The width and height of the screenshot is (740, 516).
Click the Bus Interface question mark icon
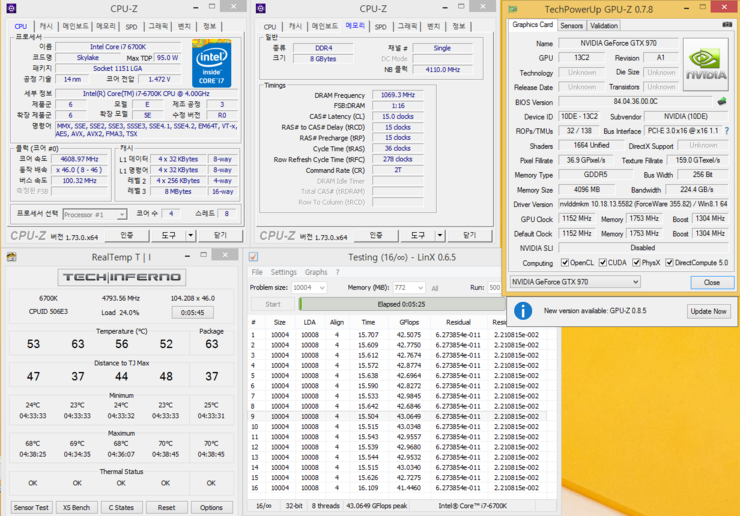(x=727, y=131)
